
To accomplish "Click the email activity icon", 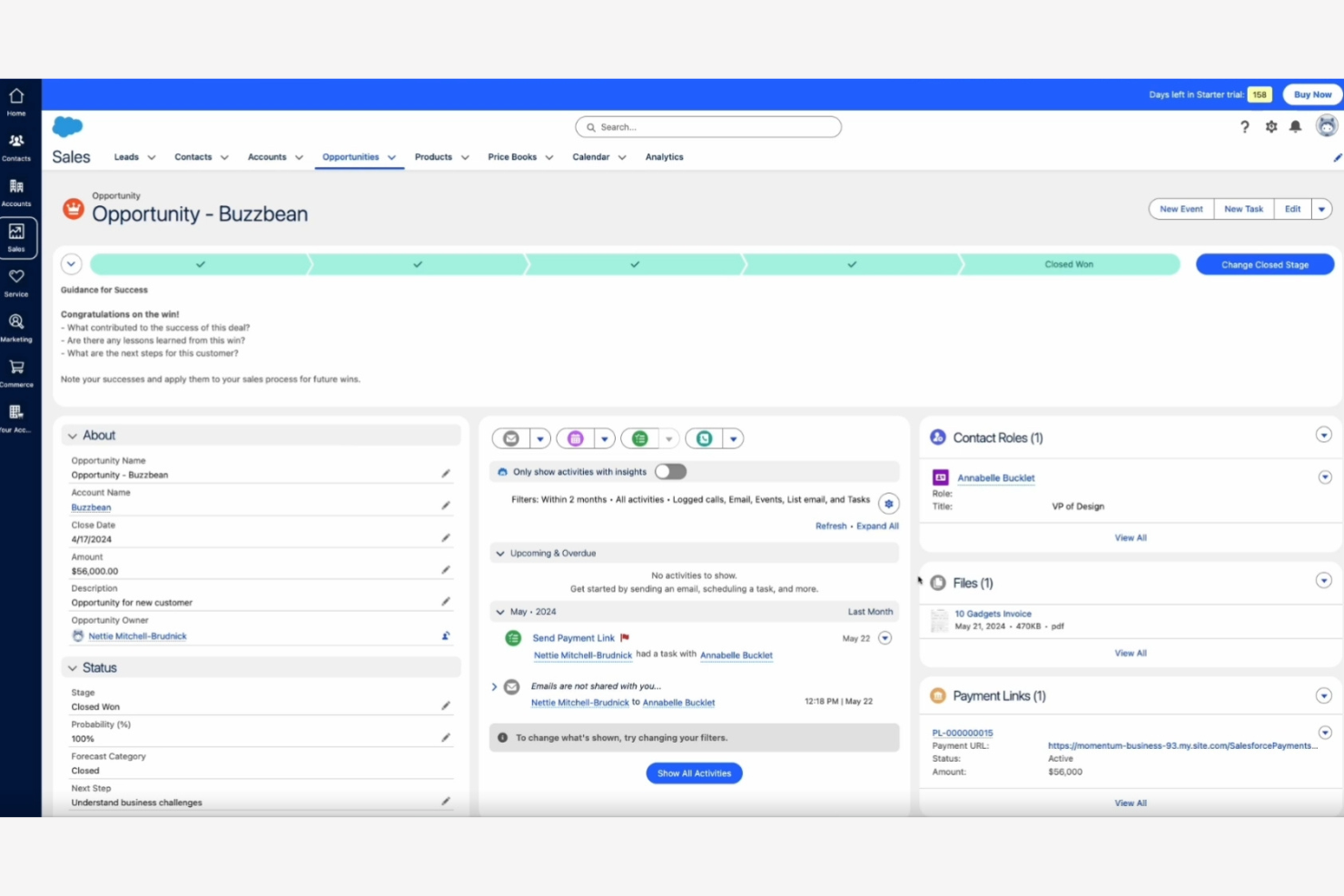I will (511, 438).
